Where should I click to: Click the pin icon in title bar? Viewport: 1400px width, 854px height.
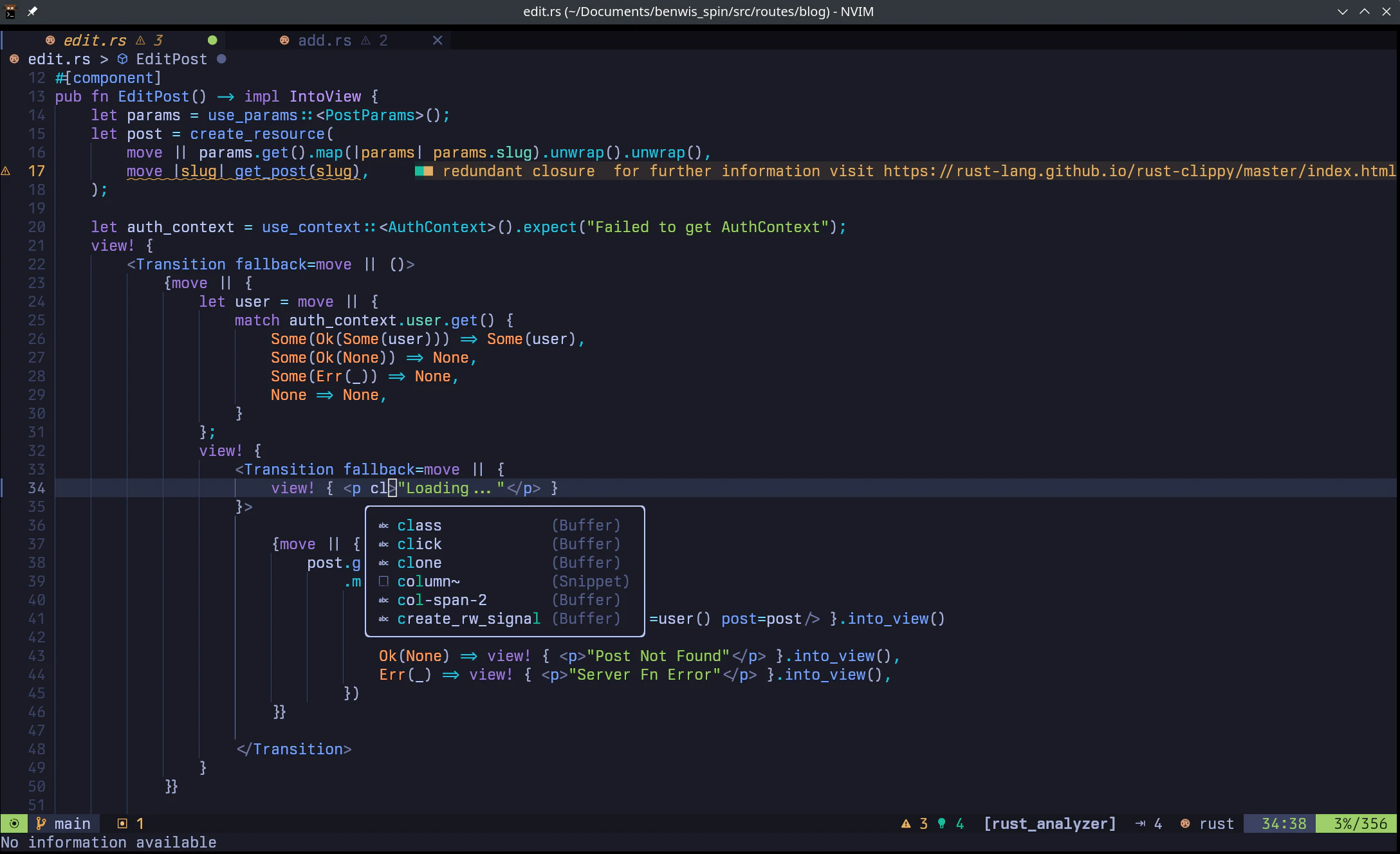pyautogui.click(x=32, y=11)
